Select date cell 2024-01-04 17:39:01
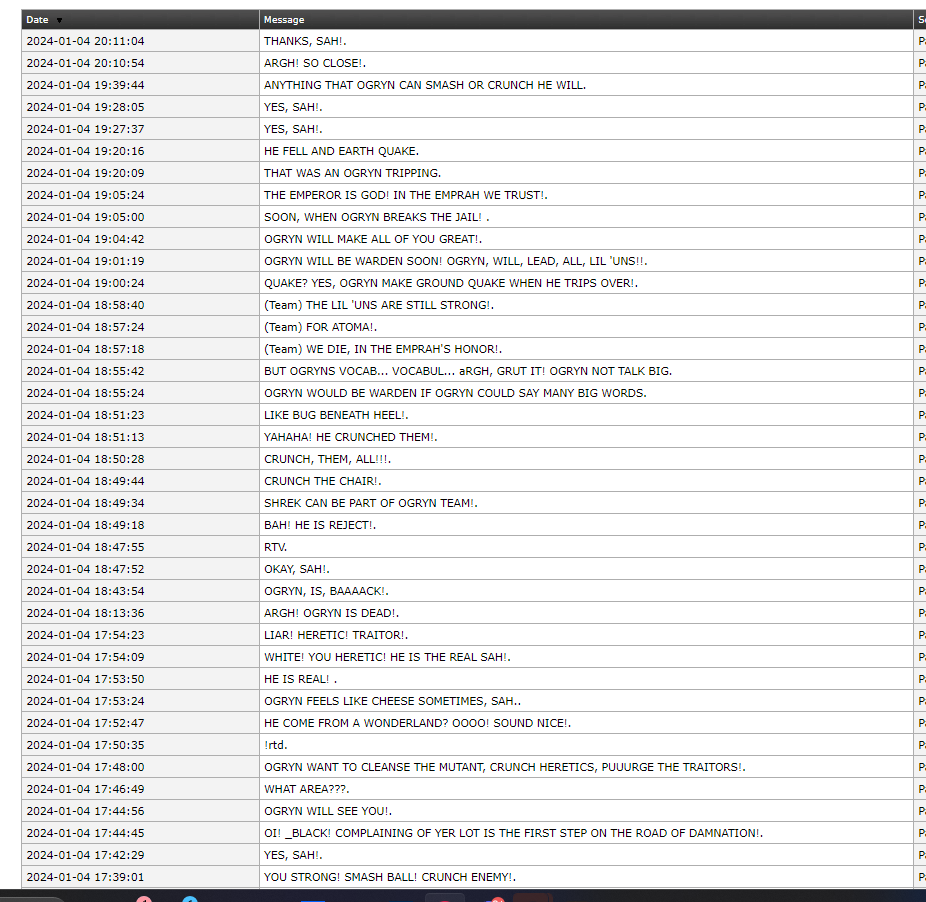926x902 pixels. [x=85, y=877]
